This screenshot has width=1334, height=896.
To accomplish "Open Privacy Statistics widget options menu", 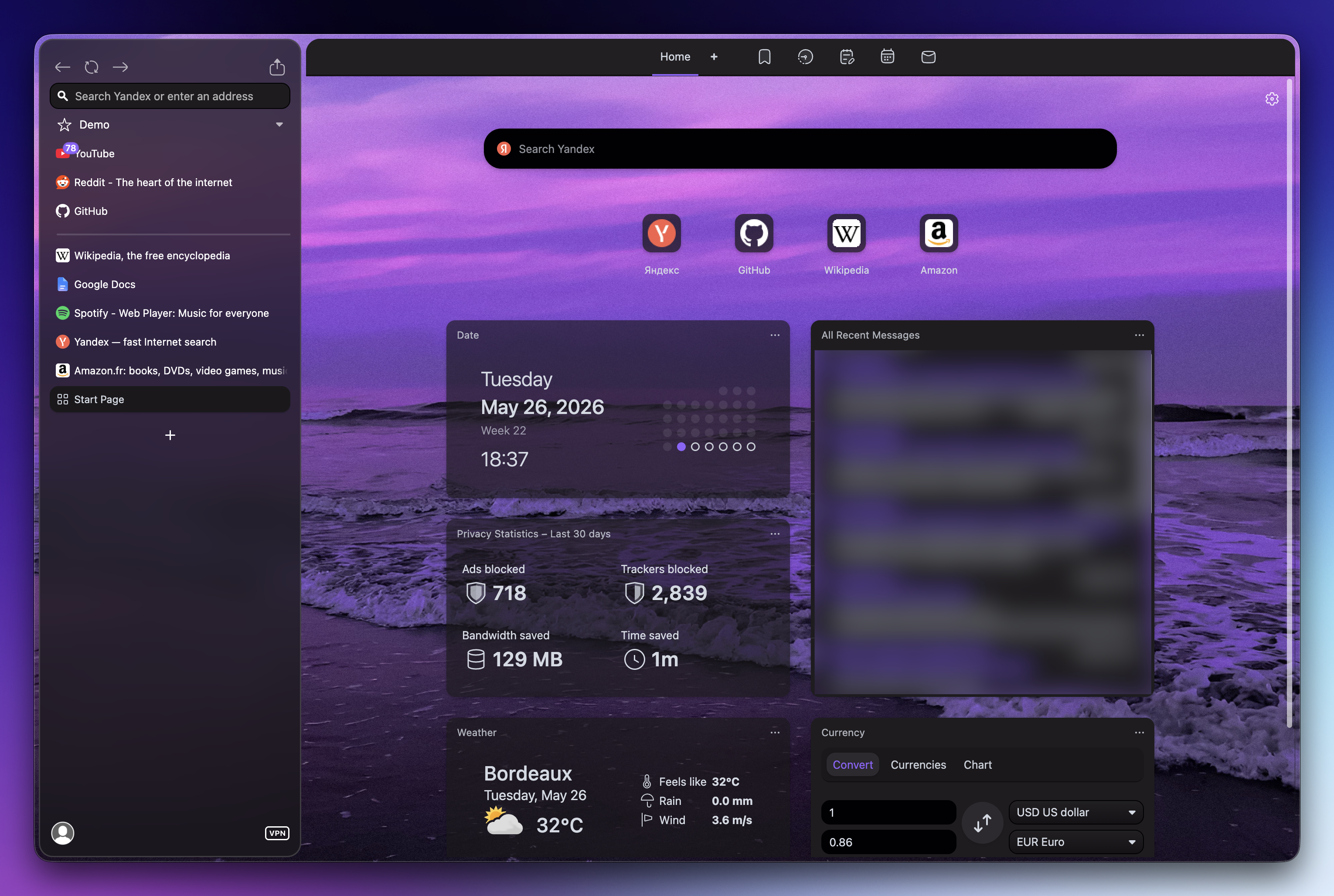I will coord(775,534).
